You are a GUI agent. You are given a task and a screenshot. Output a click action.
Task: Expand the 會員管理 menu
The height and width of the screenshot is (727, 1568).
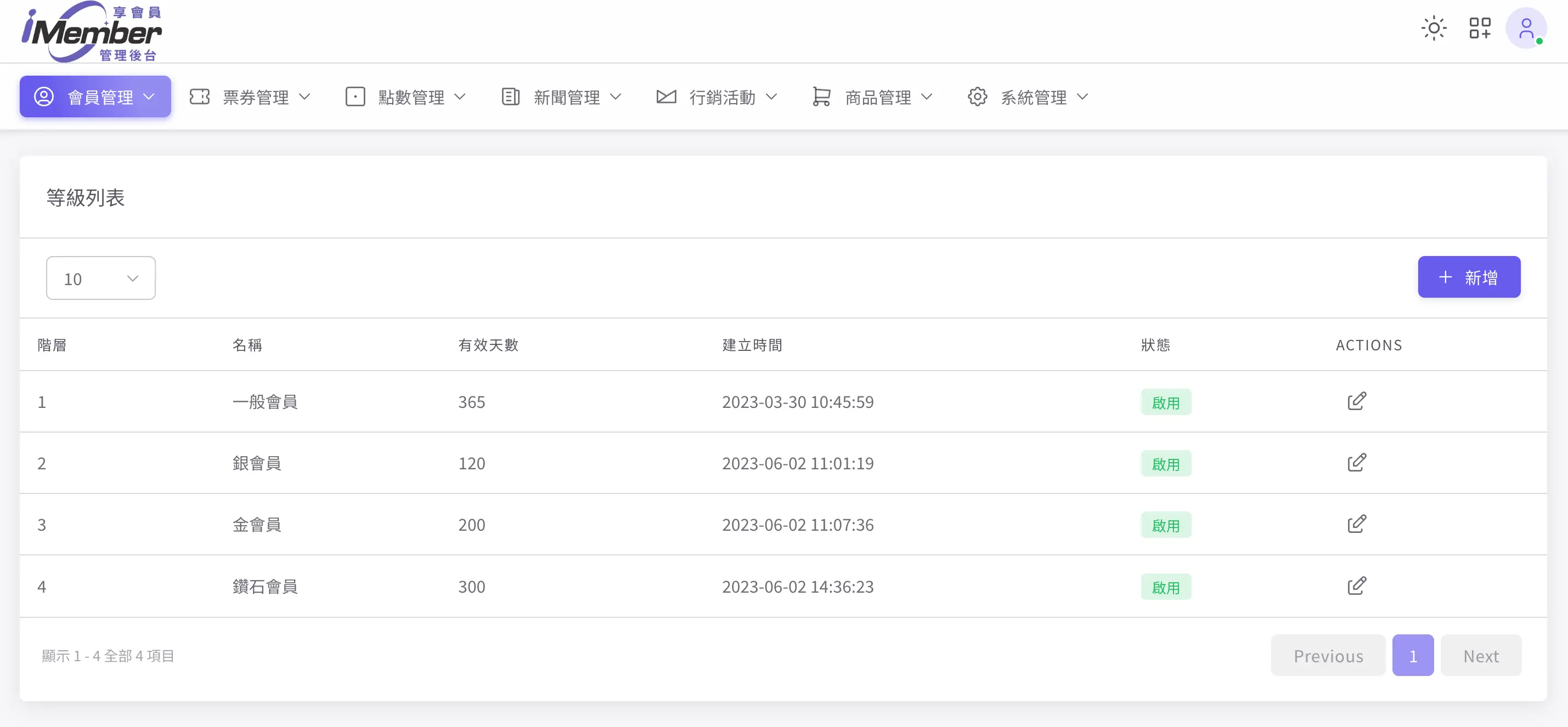[x=95, y=96]
